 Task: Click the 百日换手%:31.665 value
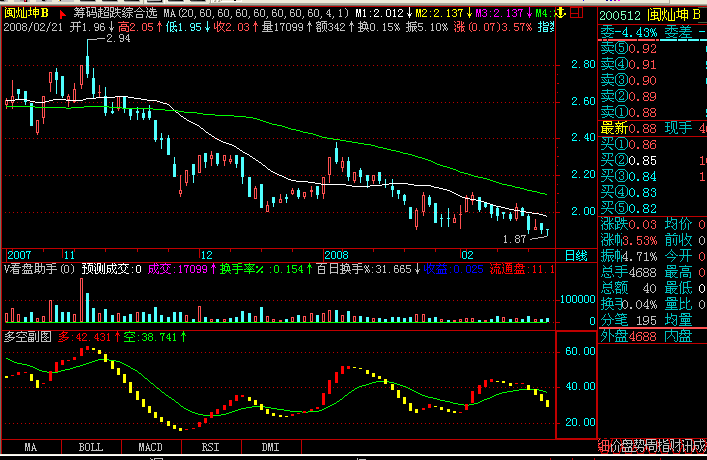tap(364, 269)
